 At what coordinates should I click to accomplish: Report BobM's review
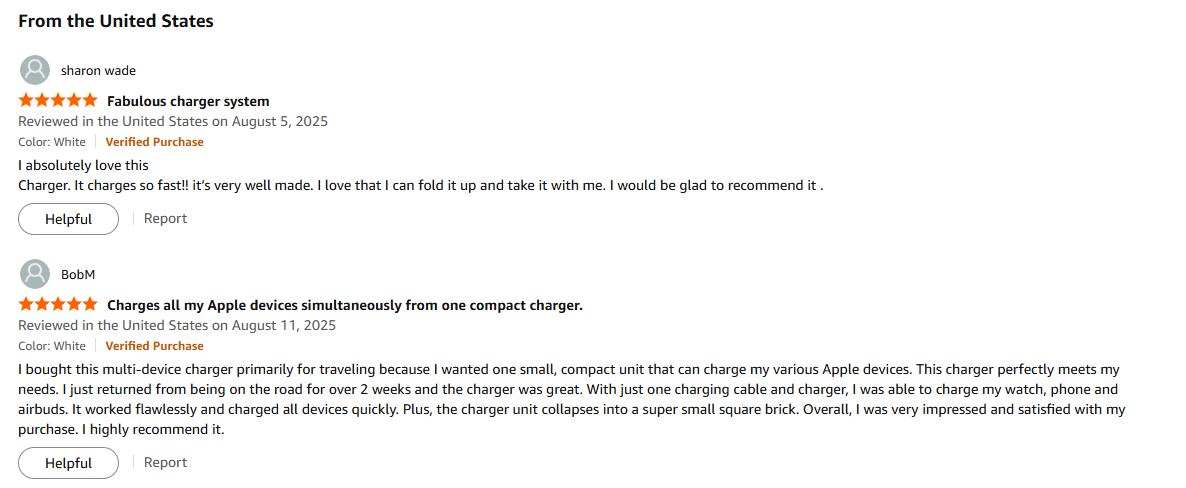(165, 462)
